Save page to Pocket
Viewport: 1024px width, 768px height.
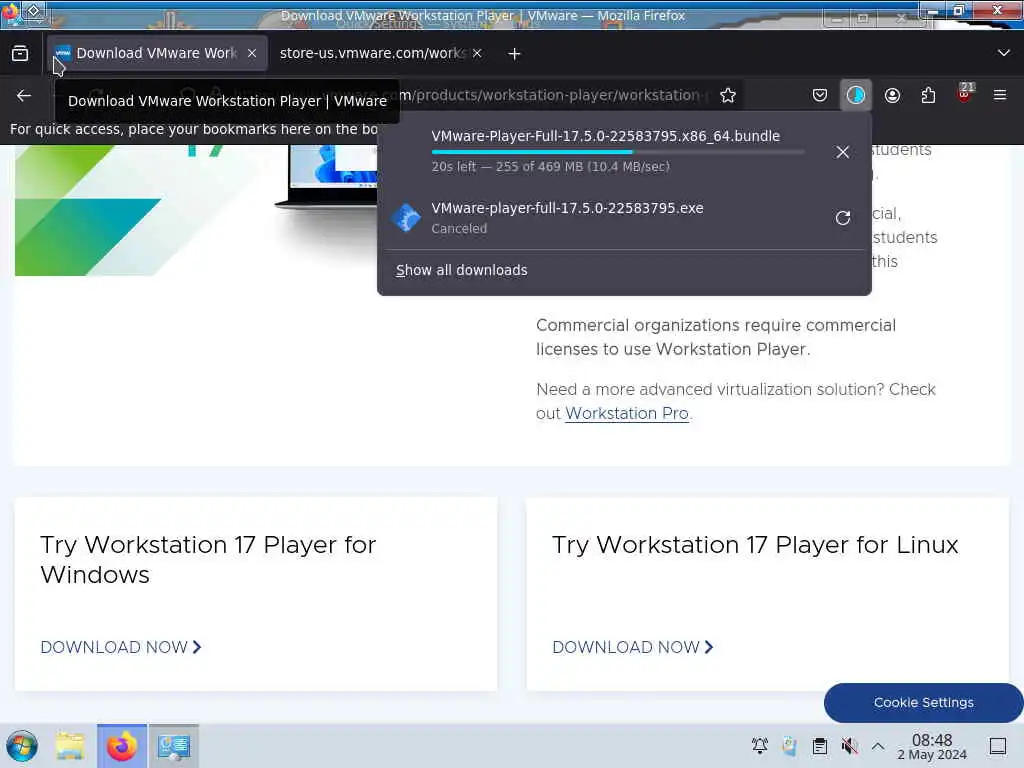click(820, 95)
